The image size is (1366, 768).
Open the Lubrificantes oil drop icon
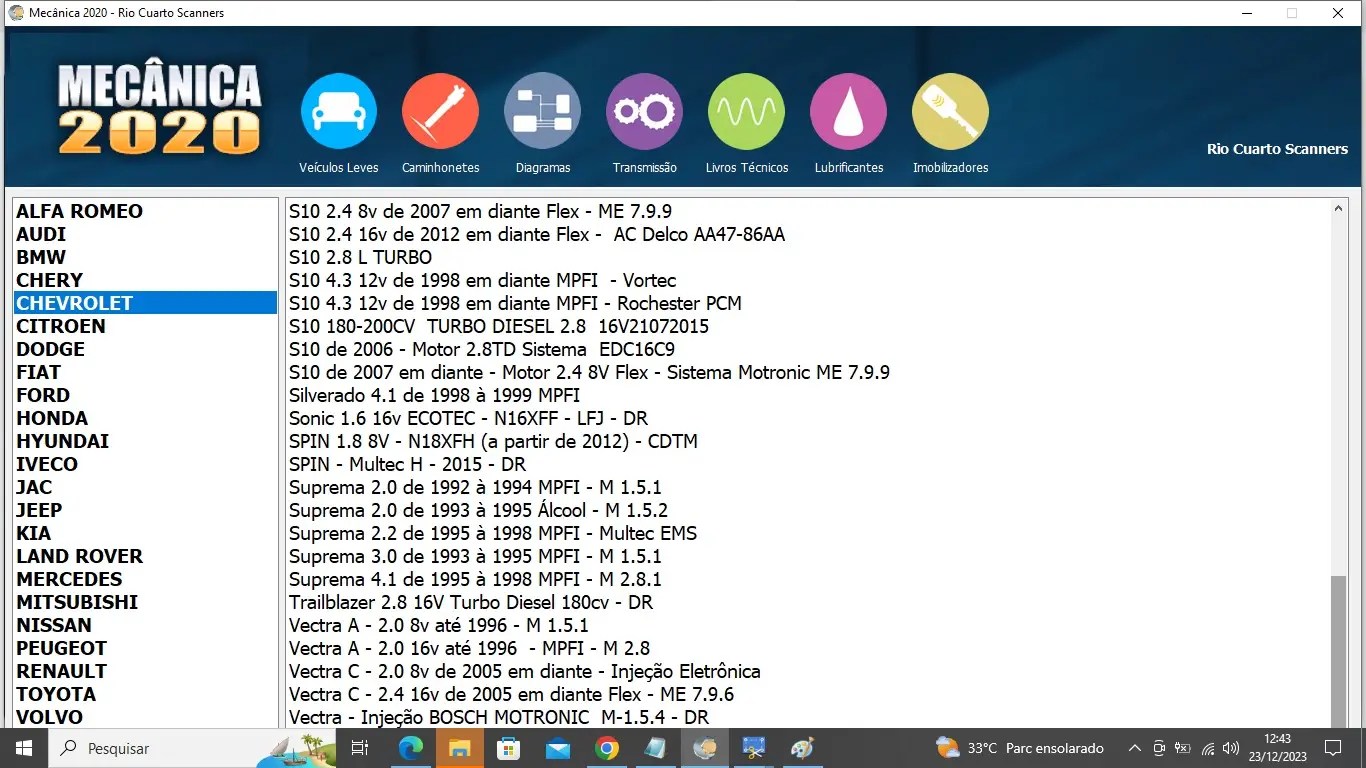(x=848, y=111)
